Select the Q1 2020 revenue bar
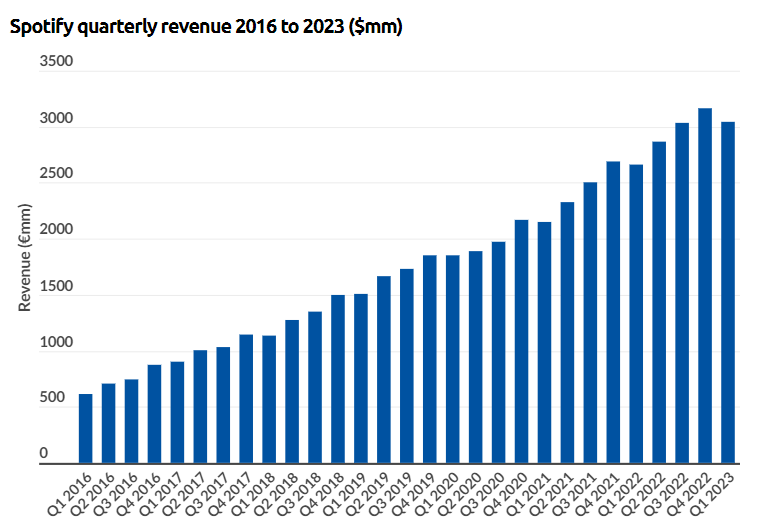This screenshot has height=532, width=775. pos(453,359)
